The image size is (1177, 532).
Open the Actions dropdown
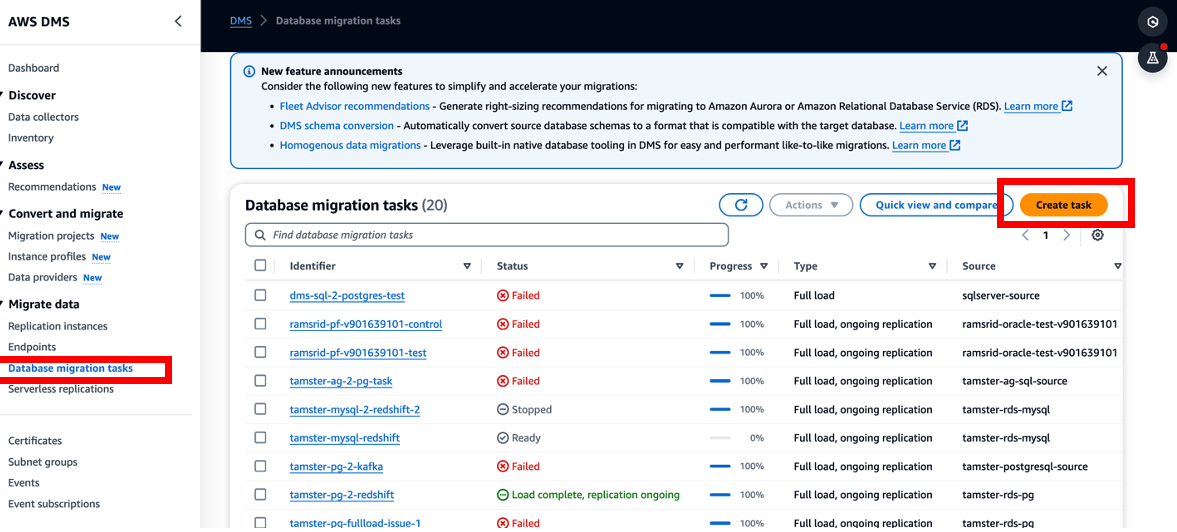[x=811, y=205]
